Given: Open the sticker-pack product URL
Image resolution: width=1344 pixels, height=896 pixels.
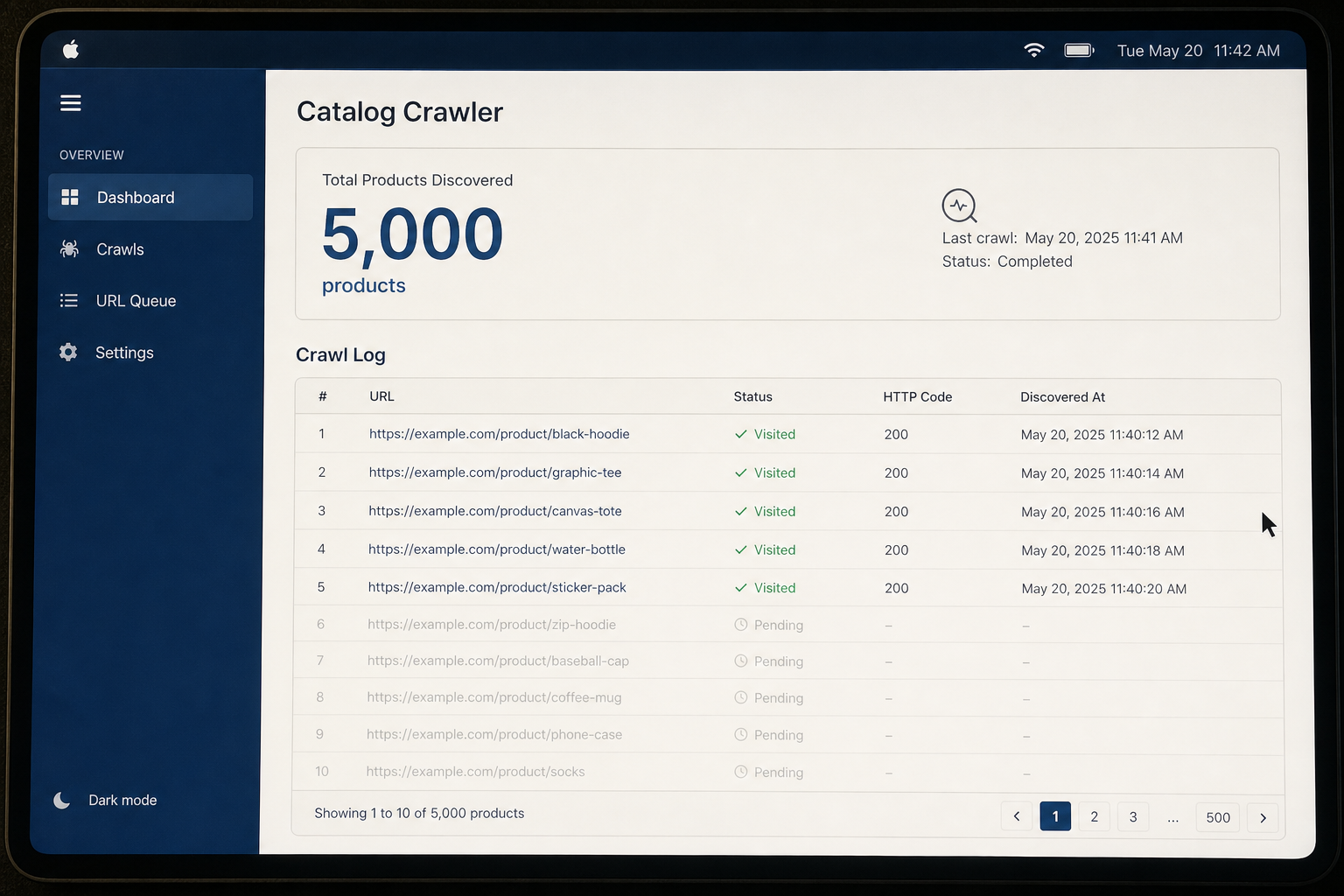Looking at the screenshot, I should 497,587.
